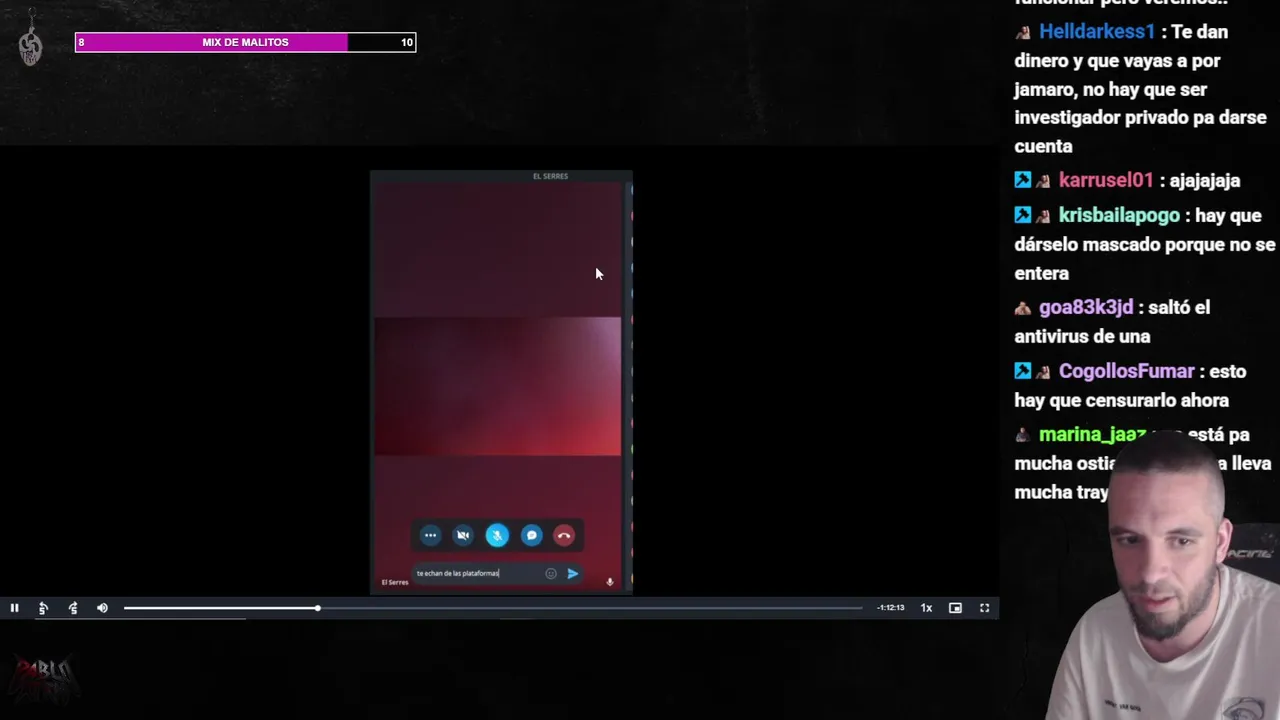Mute the video player volume

(102, 608)
